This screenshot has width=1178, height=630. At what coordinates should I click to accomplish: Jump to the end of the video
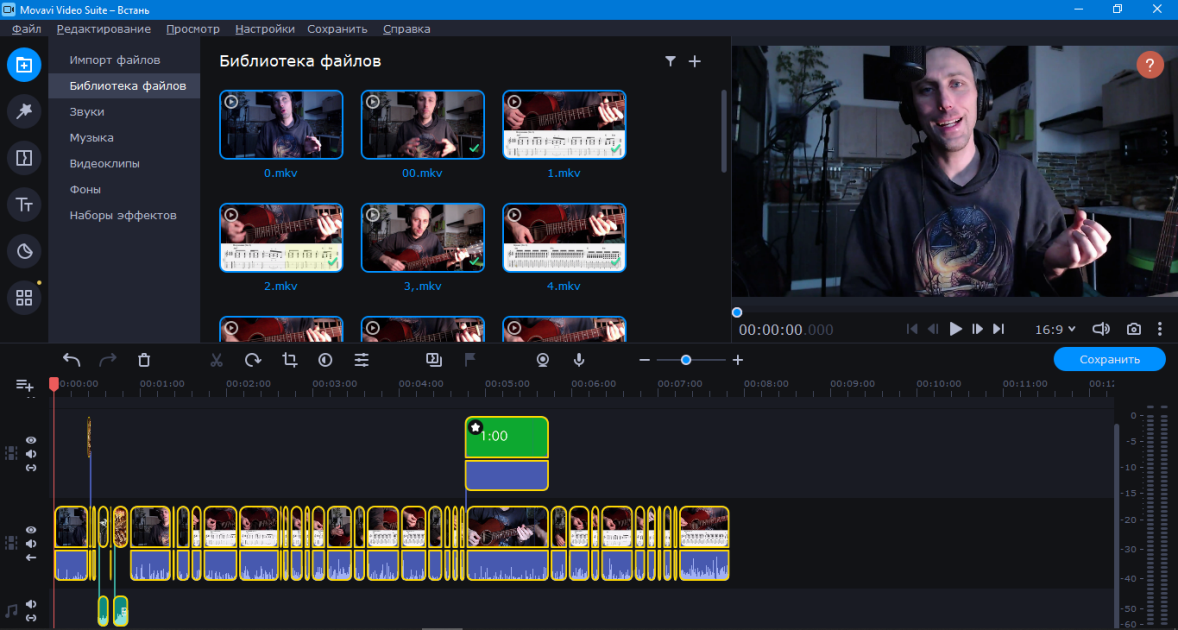click(998, 329)
